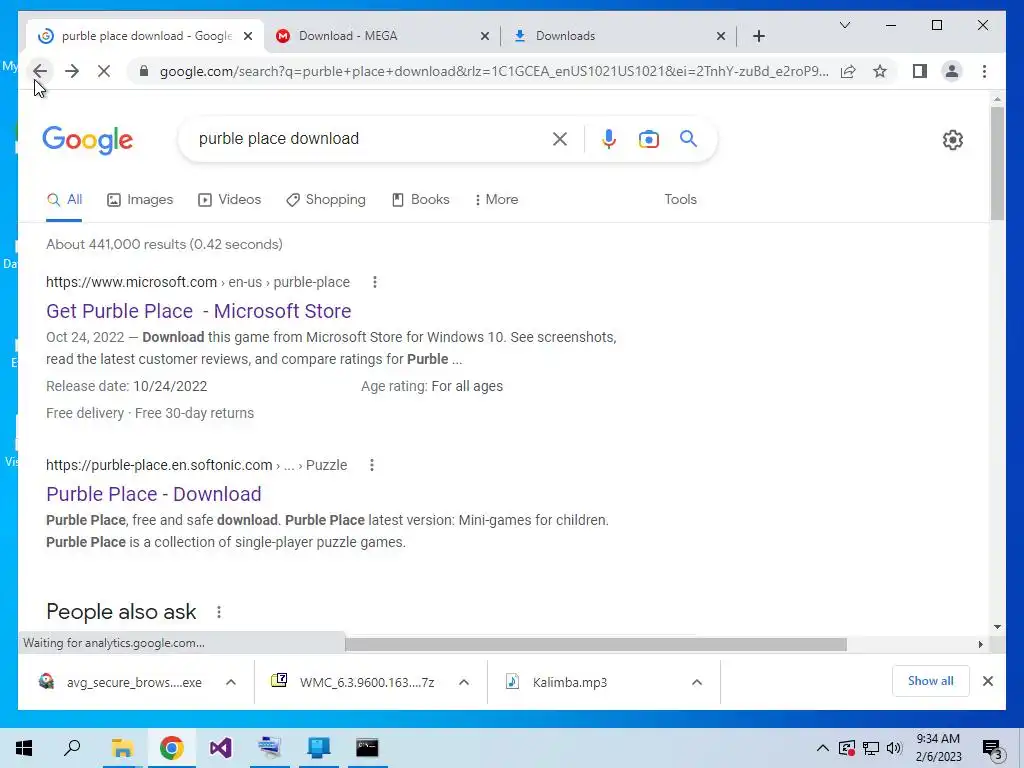Open a new tab with the plus
The width and height of the screenshot is (1024, 768).
[758, 36]
